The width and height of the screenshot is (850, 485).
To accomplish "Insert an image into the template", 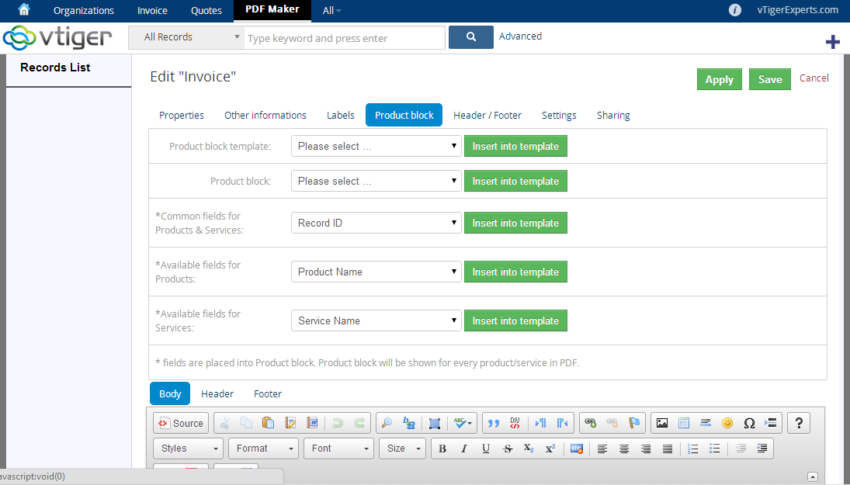I will click(662, 423).
